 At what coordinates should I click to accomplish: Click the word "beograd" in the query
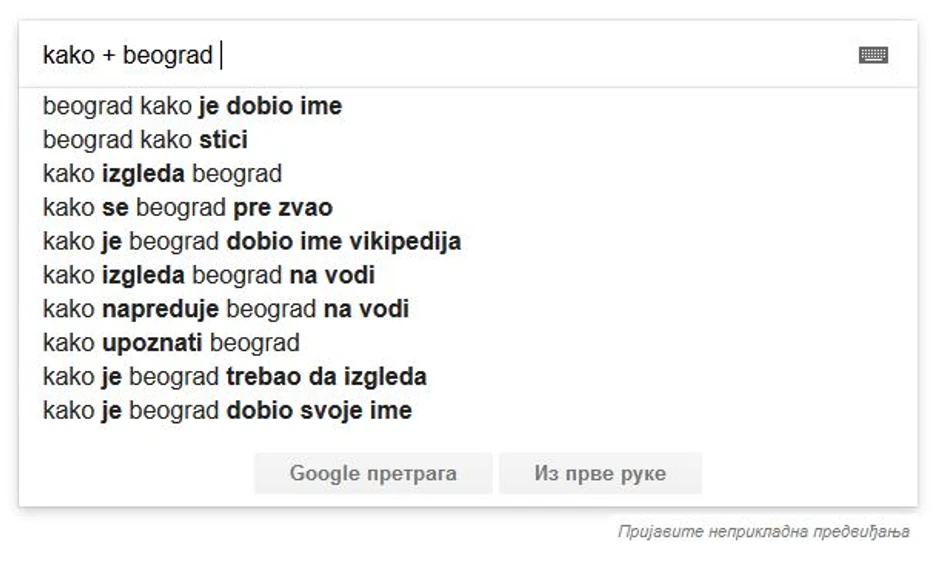point(167,55)
